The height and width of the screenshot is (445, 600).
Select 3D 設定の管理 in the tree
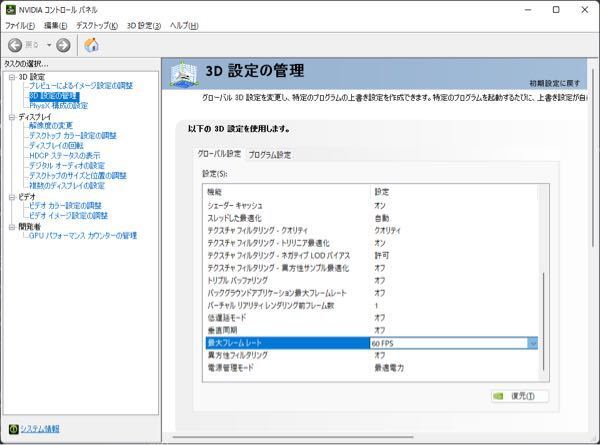[x=54, y=96]
